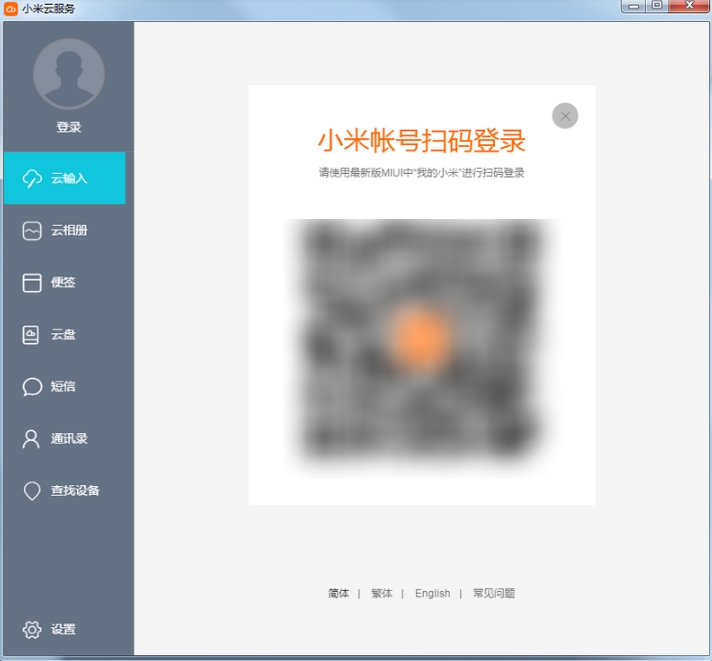Open the 云盘 sidebar item

pyautogui.click(x=64, y=335)
